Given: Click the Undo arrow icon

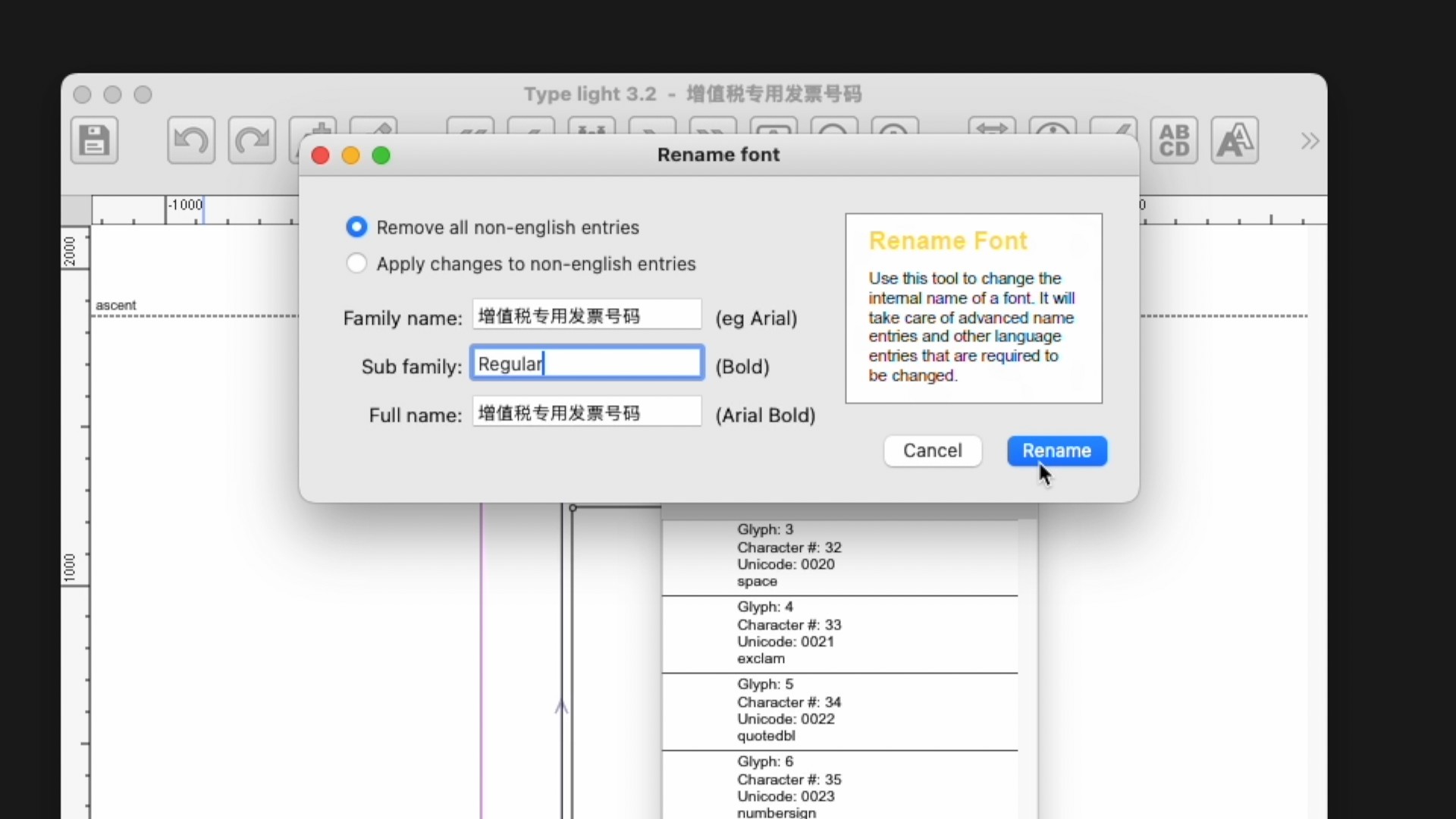Looking at the screenshot, I should (x=191, y=140).
